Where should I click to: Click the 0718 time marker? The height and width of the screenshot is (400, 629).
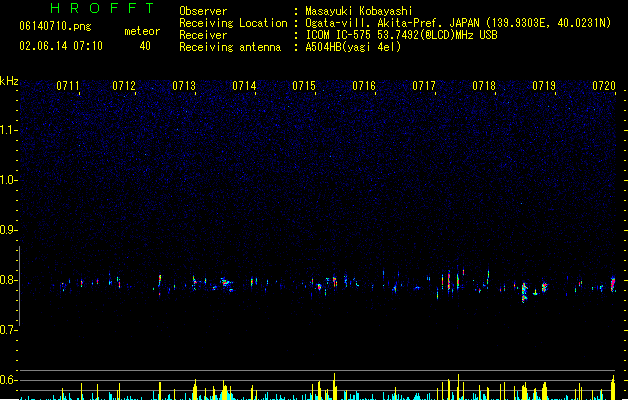click(484, 86)
